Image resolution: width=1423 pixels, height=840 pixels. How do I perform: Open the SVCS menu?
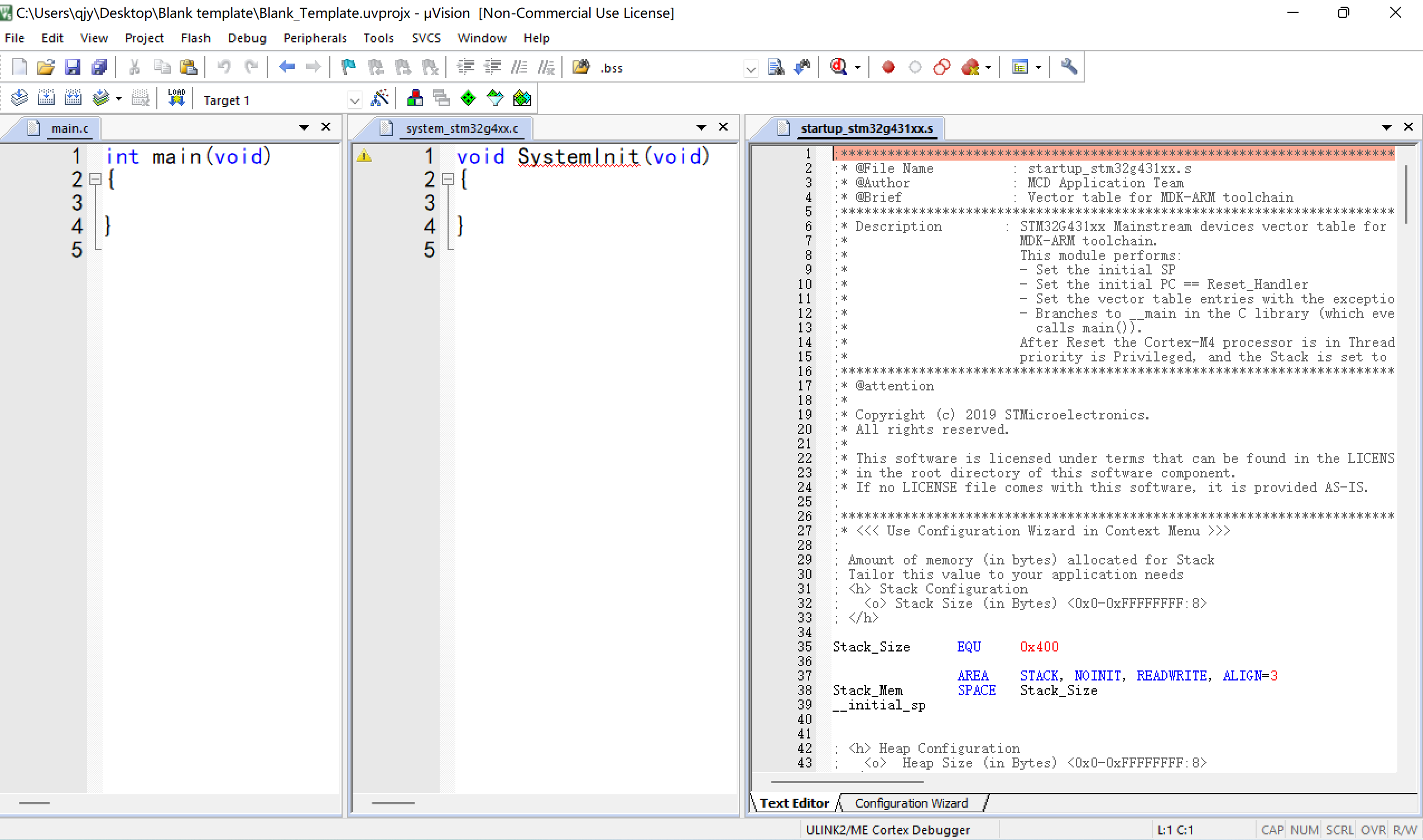pyautogui.click(x=426, y=38)
